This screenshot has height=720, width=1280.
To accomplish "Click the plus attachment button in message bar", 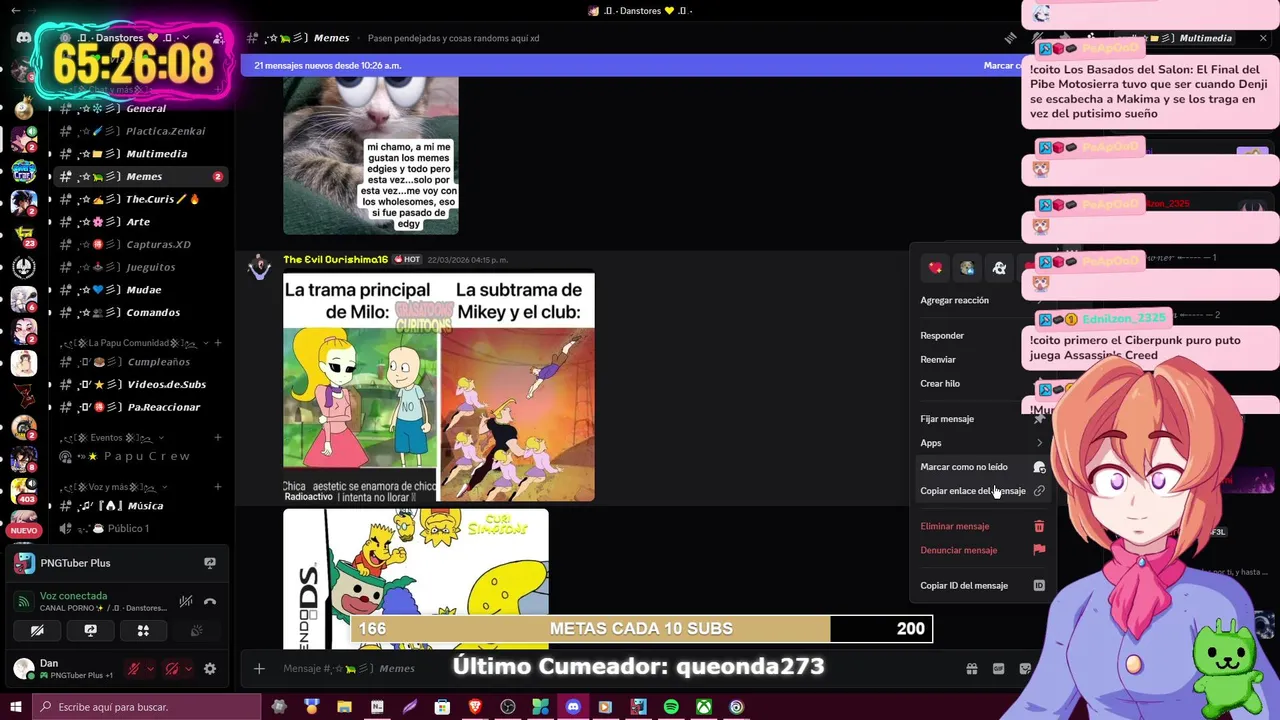I will pyautogui.click(x=259, y=668).
